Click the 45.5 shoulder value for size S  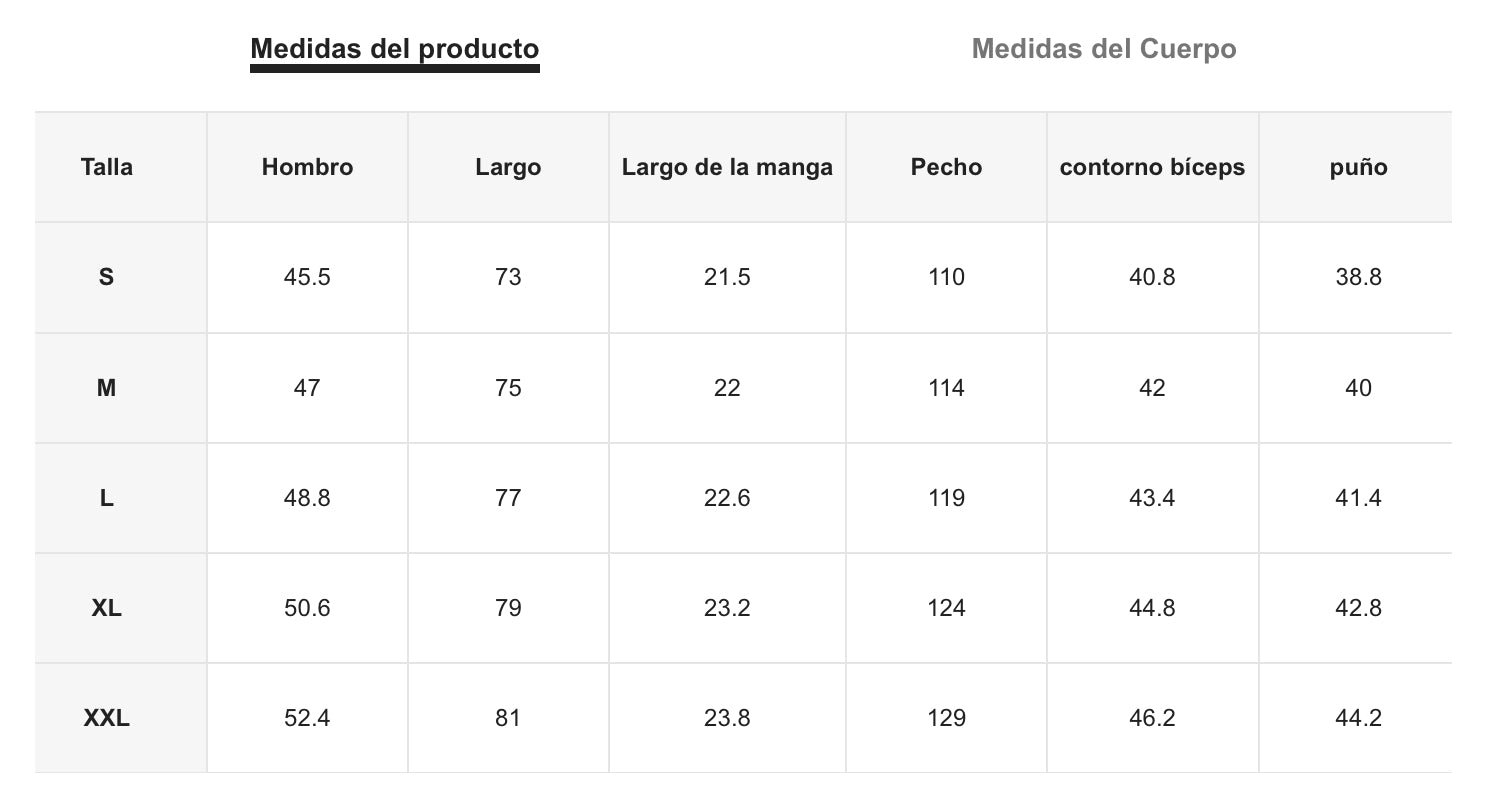tap(307, 277)
